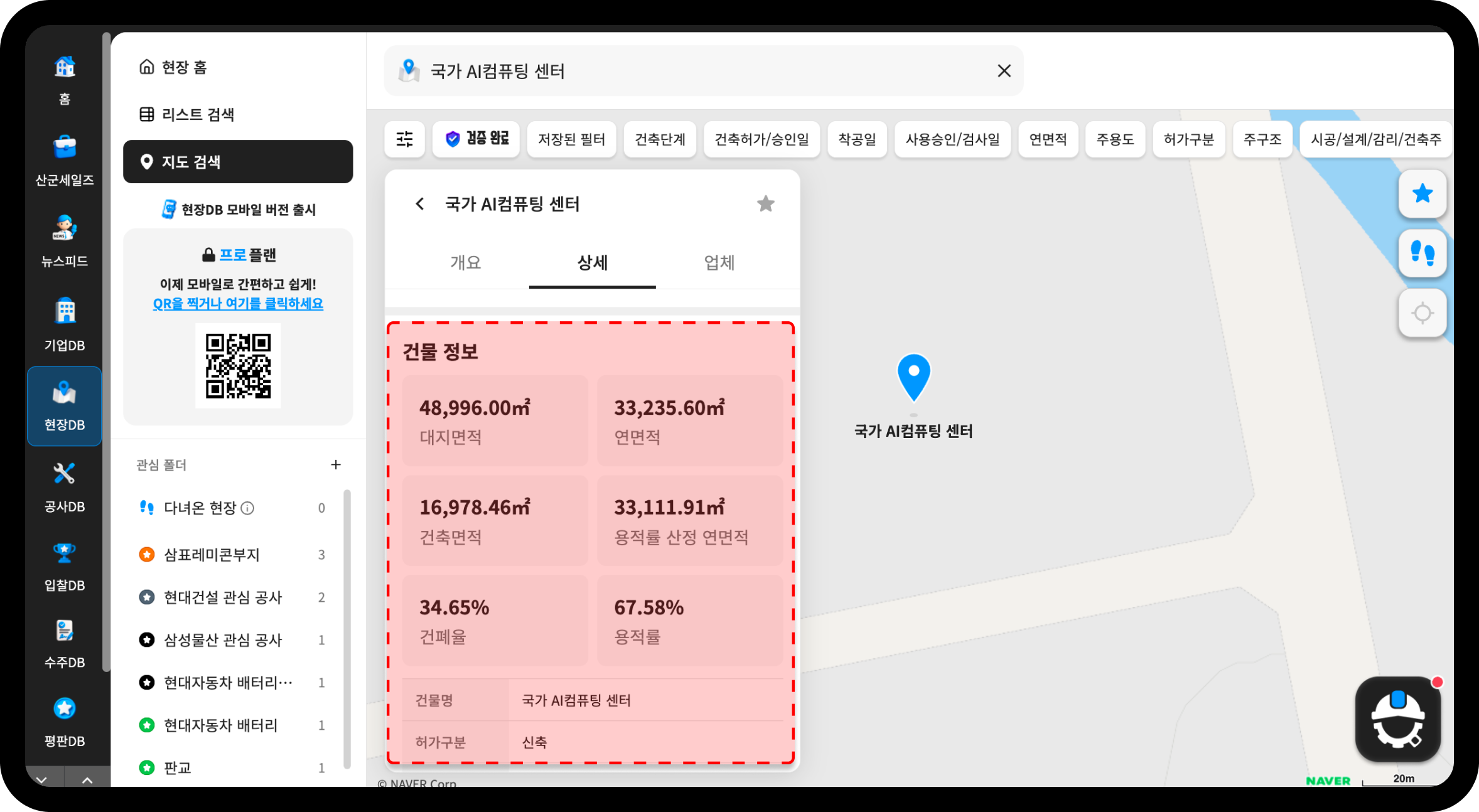This screenshot has height=812, width=1479.
Task: Open the helmet chatbot assistant icon
Action: pos(1398,719)
